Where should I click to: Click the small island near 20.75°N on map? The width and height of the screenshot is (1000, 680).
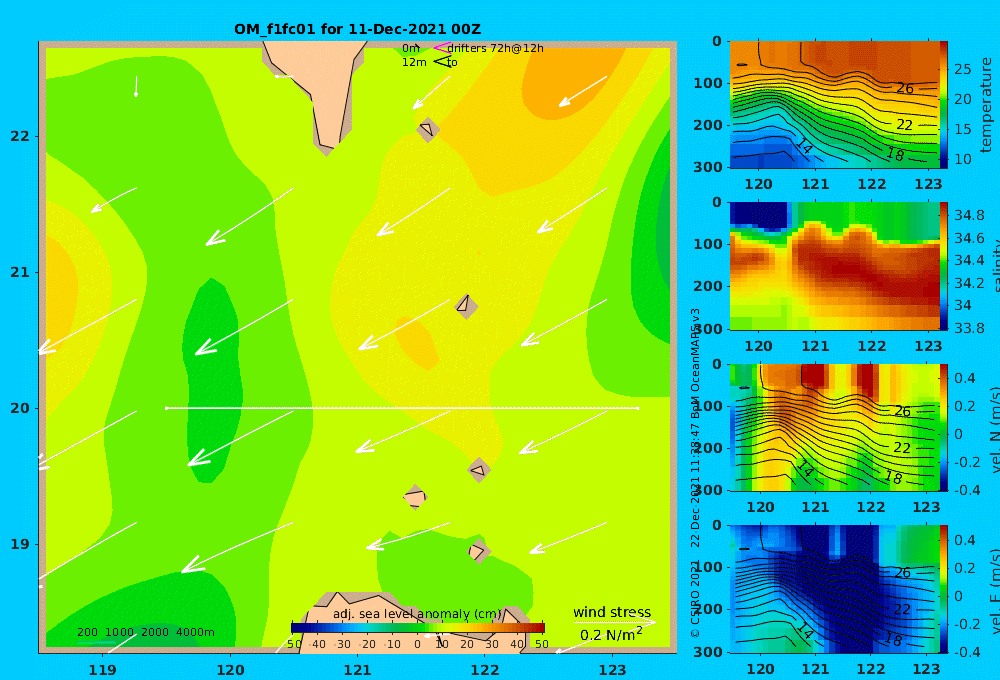[x=466, y=306]
